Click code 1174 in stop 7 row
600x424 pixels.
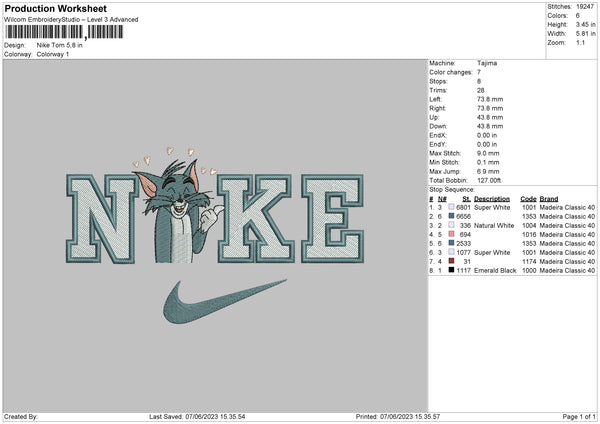[529, 261]
